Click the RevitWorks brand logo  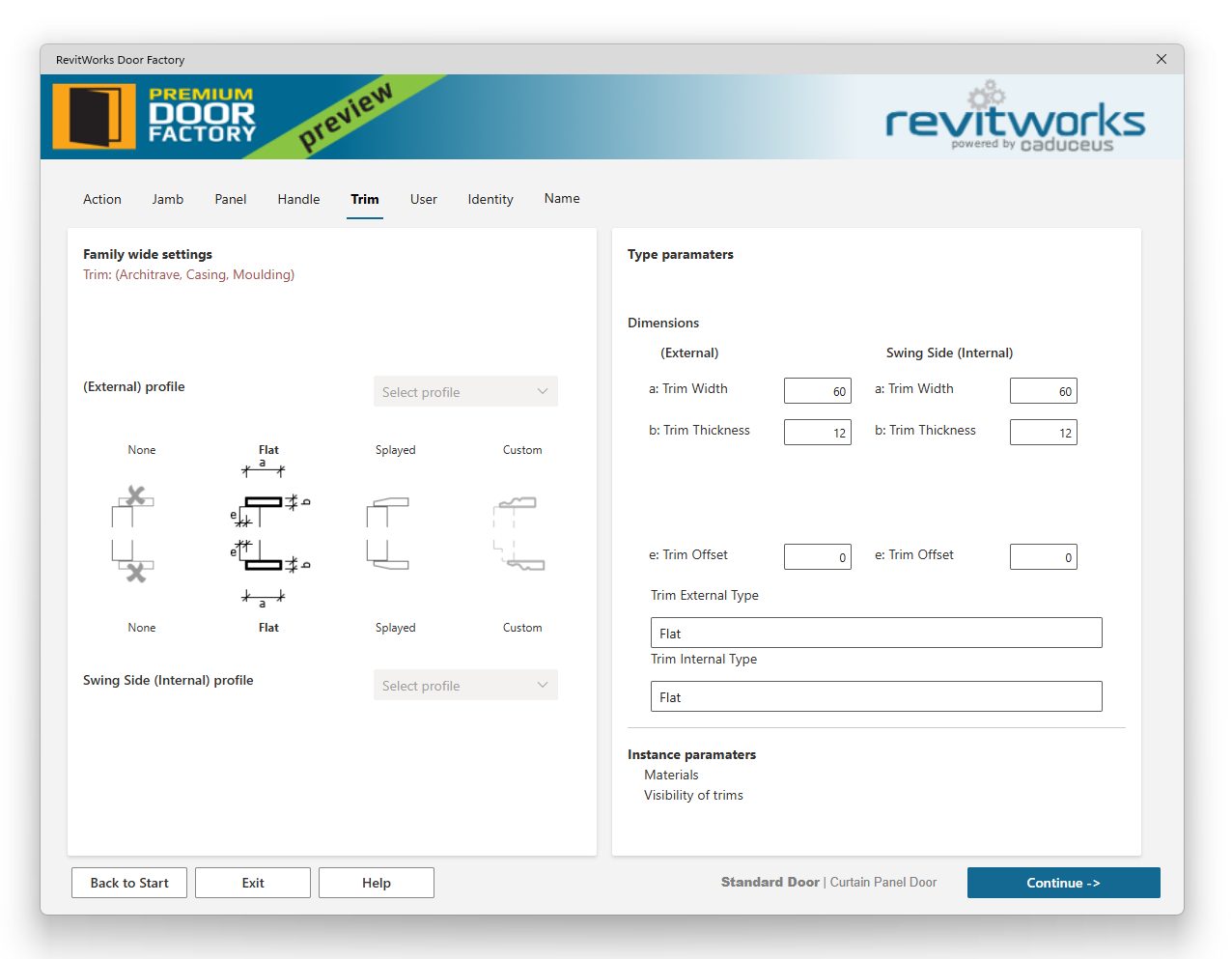click(1014, 120)
